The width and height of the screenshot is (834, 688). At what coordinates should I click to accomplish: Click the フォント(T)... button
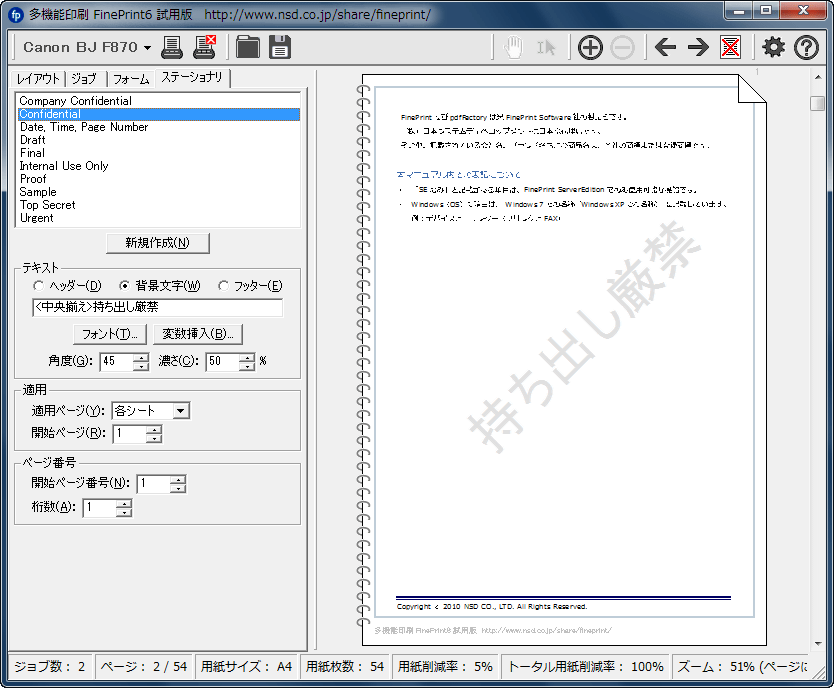pos(110,334)
